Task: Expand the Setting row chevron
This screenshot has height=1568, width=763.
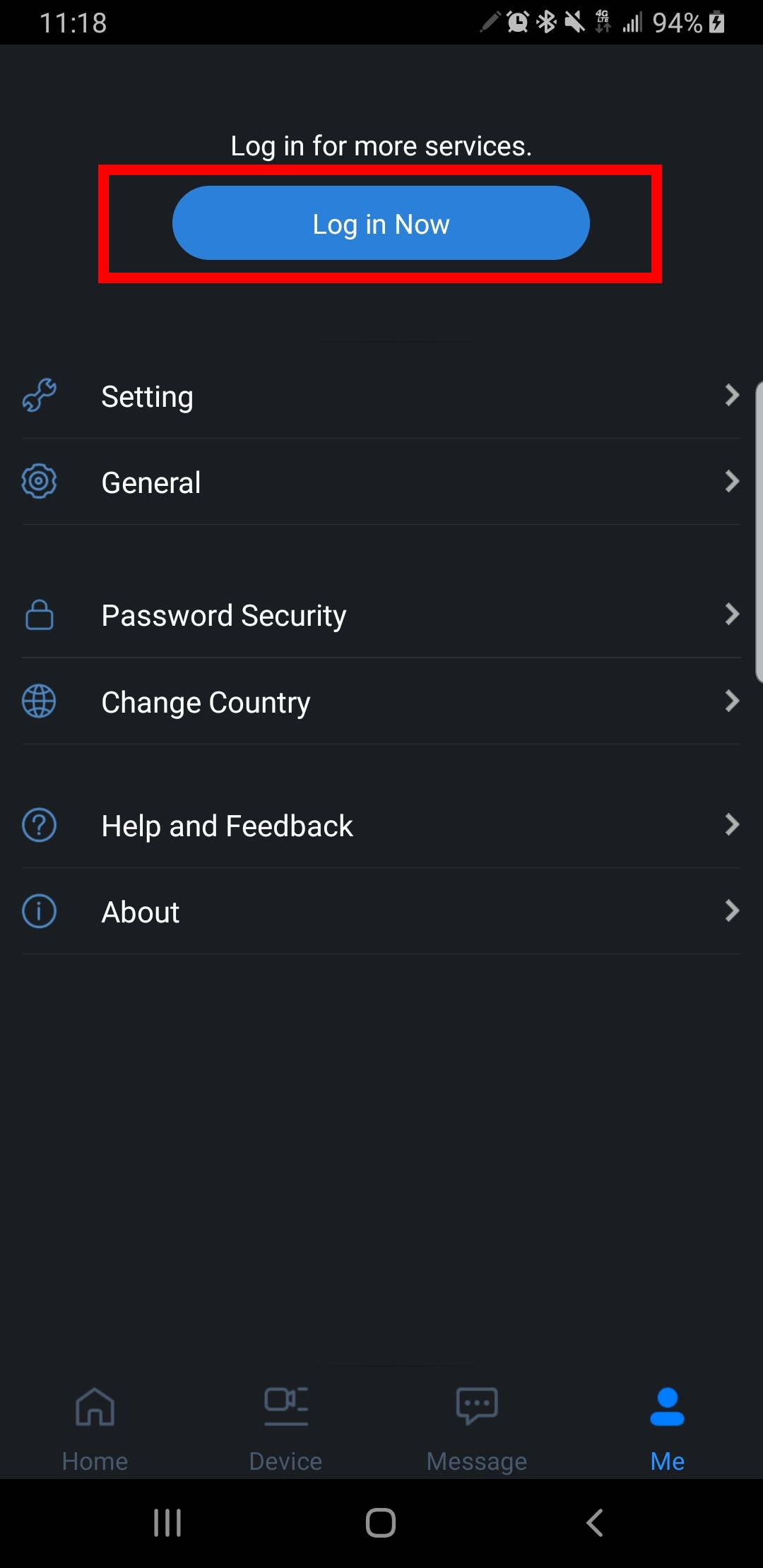Action: [732, 396]
